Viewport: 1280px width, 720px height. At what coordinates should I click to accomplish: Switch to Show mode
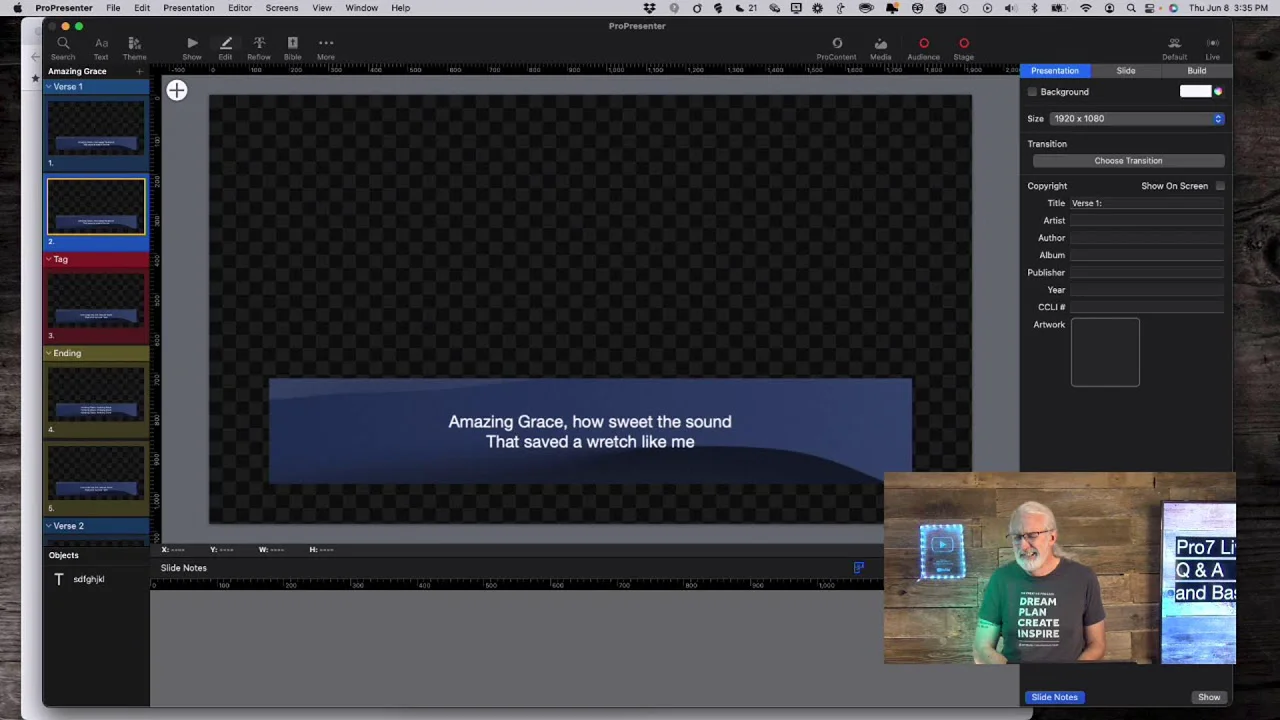192,47
